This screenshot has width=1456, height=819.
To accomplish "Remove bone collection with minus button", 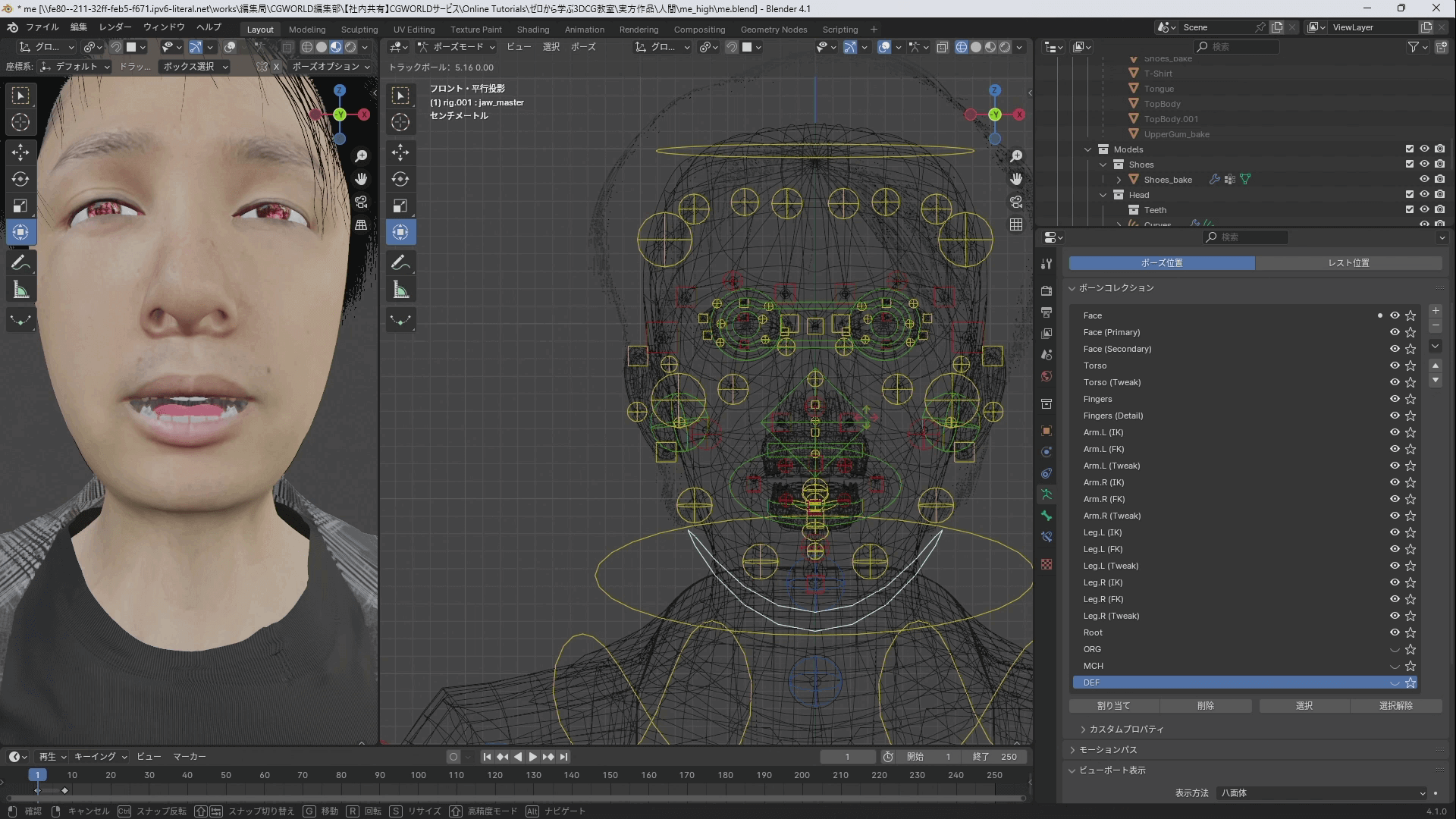I will 1436,325.
